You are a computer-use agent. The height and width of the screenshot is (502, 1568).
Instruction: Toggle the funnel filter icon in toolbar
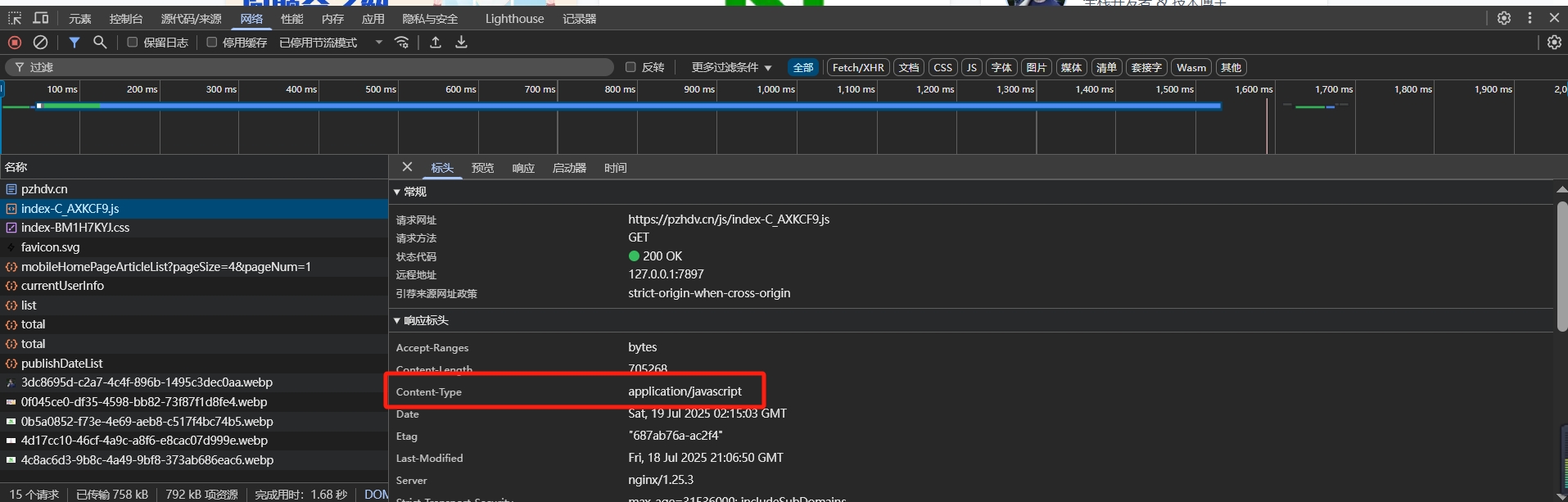(75, 43)
